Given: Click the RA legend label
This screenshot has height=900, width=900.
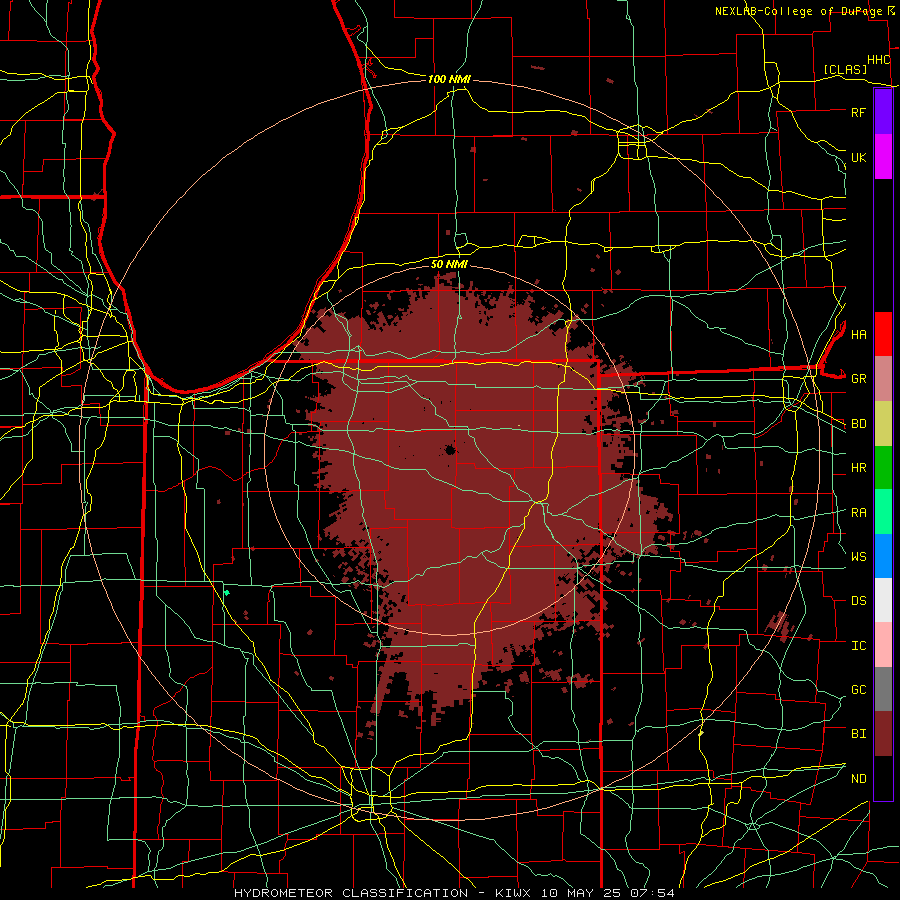Looking at the screenshot, I should click(x=859, y=513).
